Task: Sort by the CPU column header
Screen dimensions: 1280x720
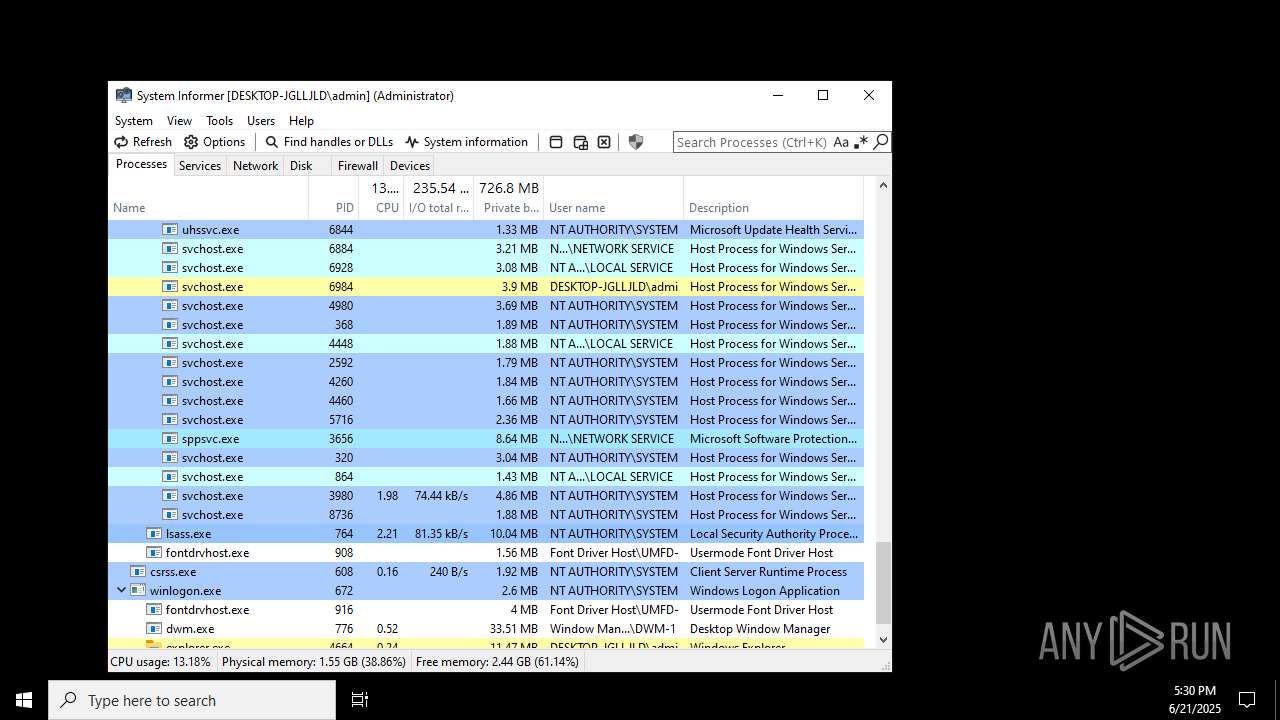Action: click(x=381, y=198)
